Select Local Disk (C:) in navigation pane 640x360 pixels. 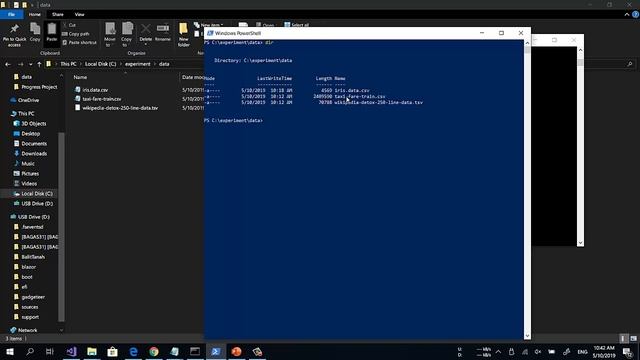(x=37, y=193)
